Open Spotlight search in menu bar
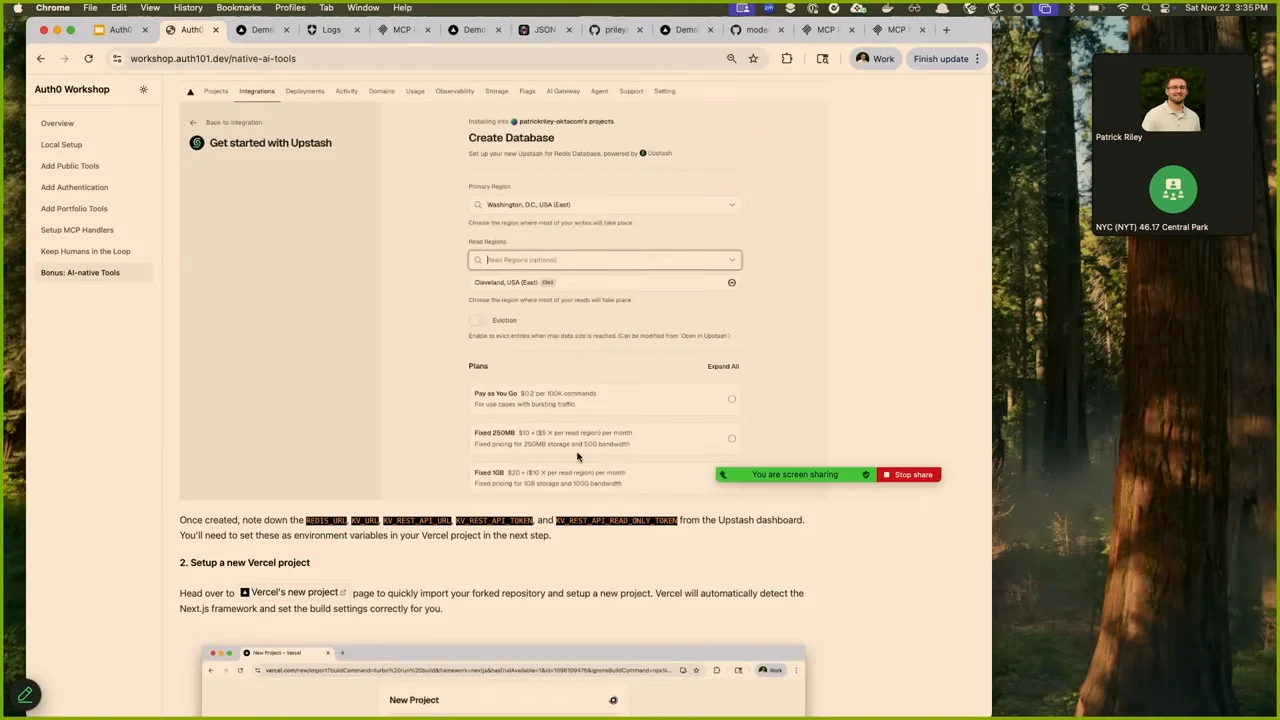Screen dimensions: 1280x720 pos(1146,8)
